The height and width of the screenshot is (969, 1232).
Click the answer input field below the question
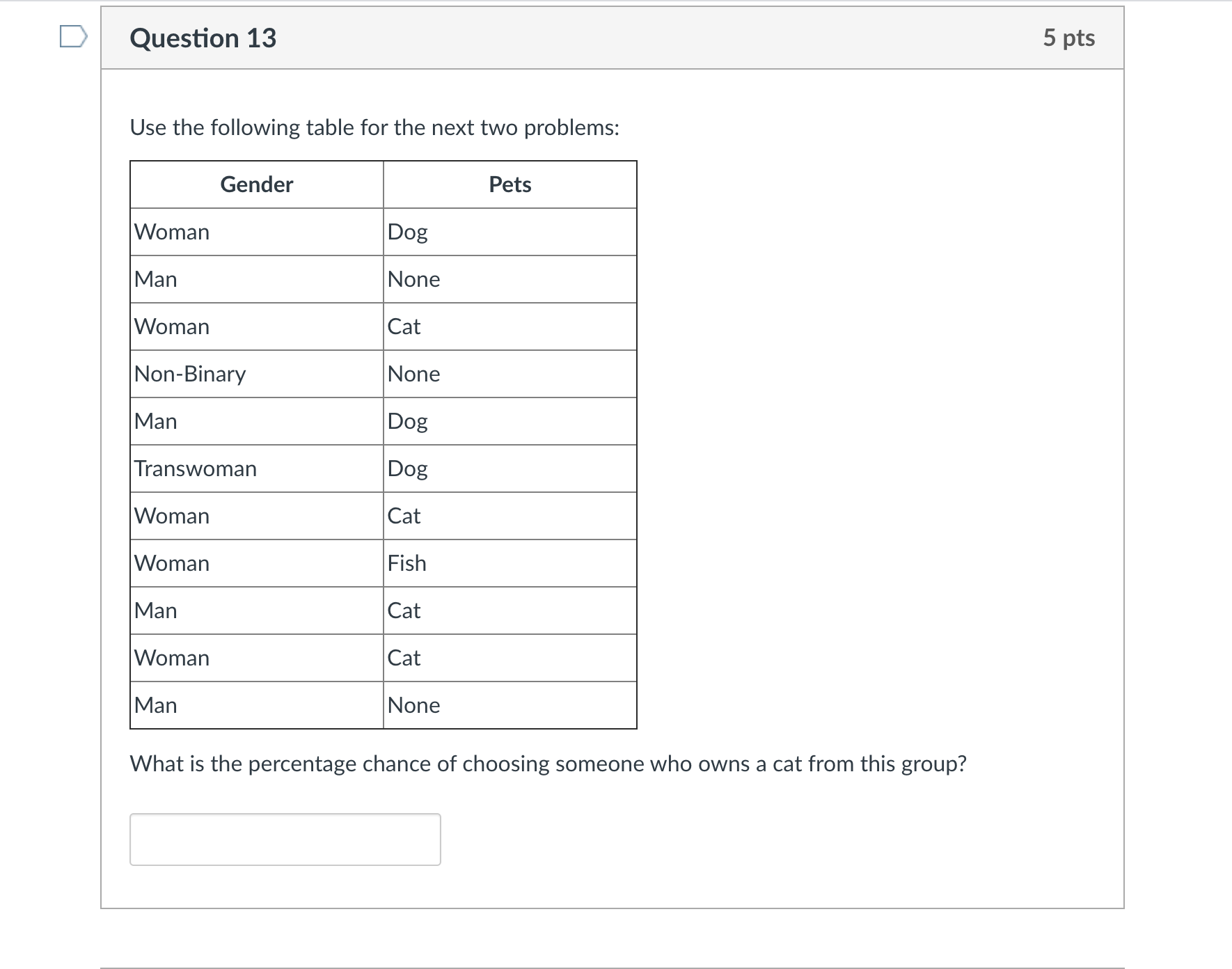(x=285, y=840)
